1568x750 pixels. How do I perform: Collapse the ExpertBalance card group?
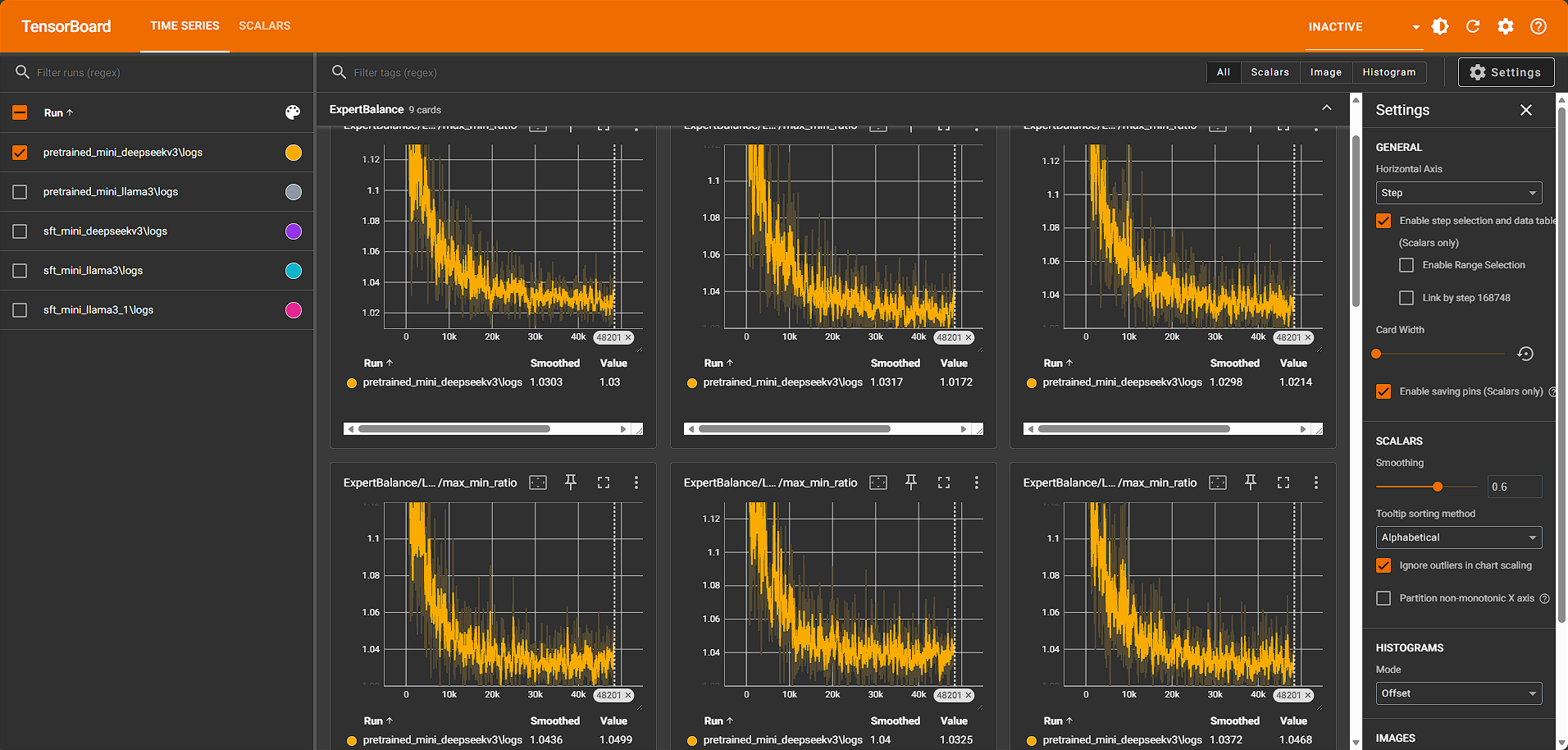pos(1327,108)
